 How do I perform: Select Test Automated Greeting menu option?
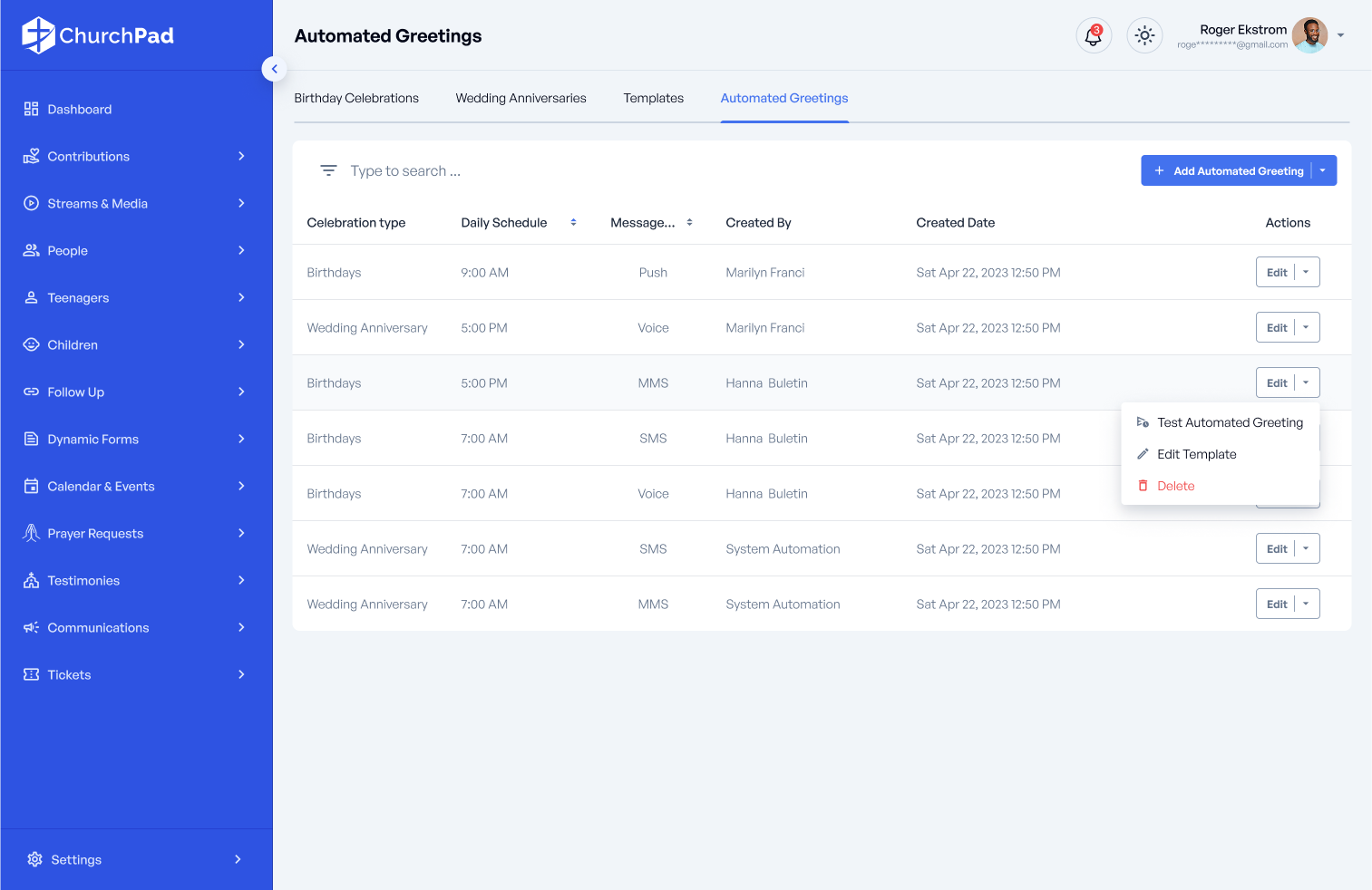(1229, 422)
